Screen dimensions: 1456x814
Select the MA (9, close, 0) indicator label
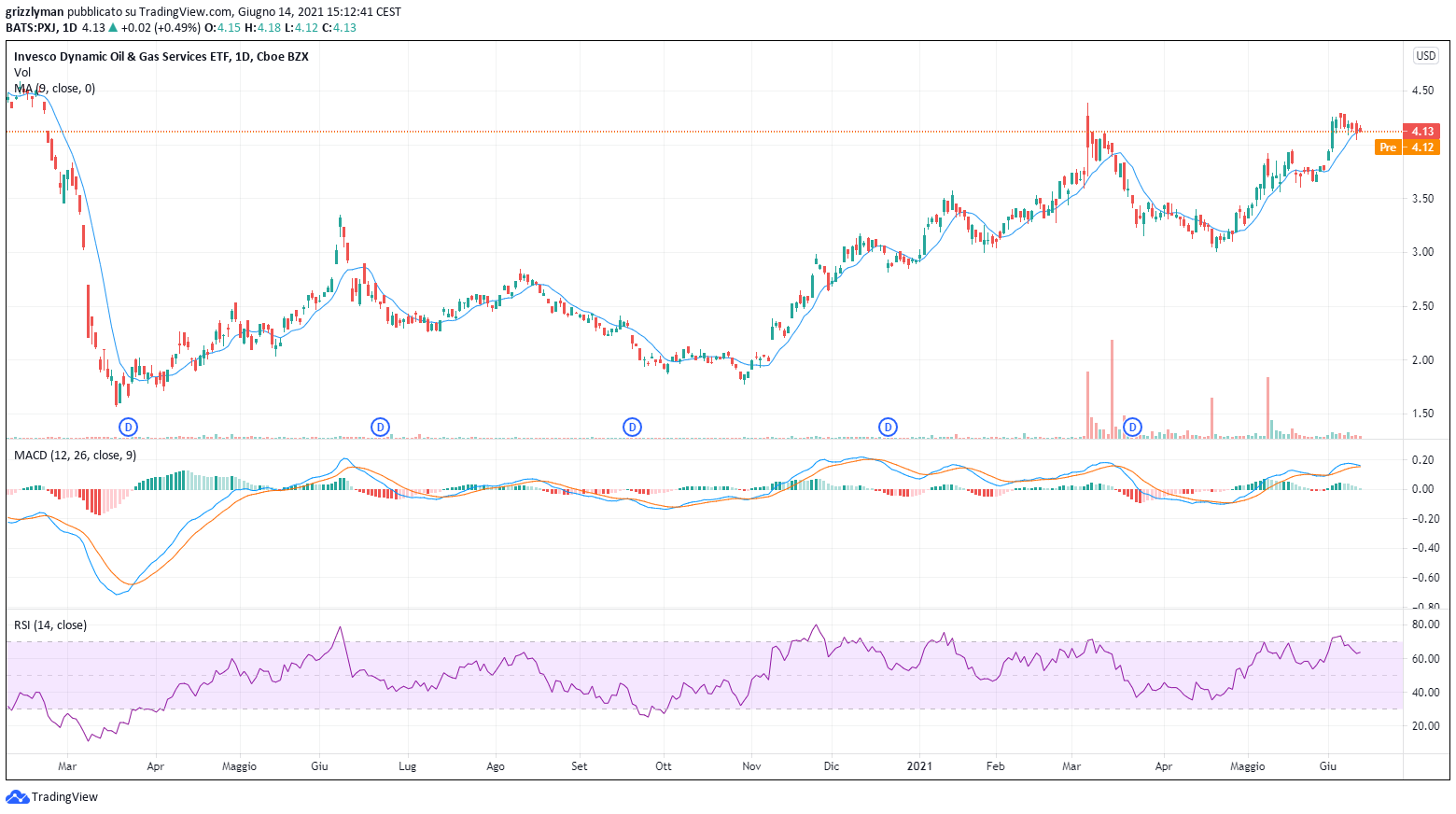coord(54,89)
